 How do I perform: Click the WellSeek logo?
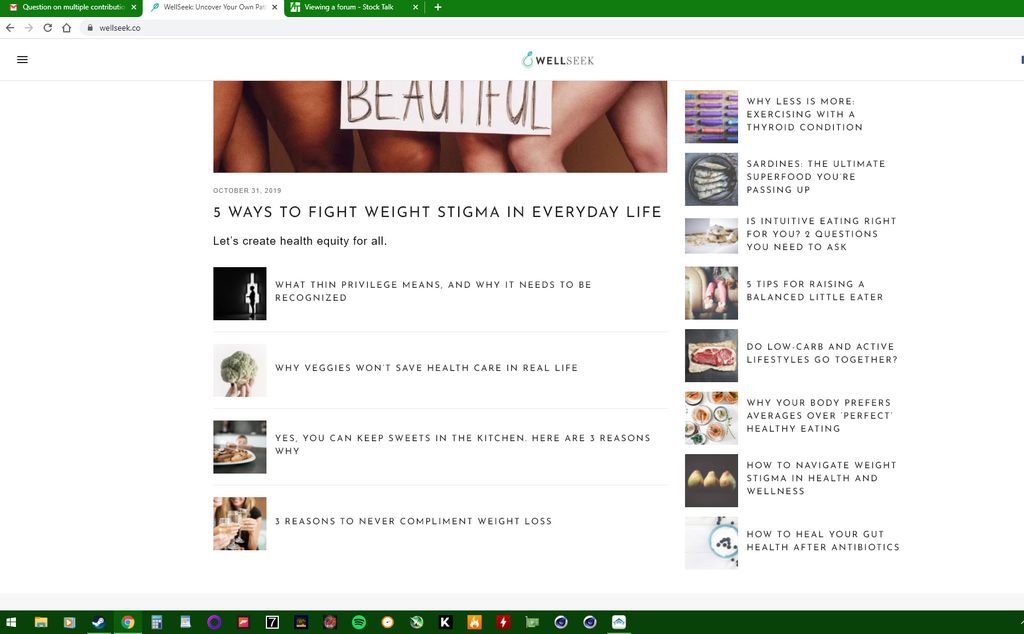point(558,60)
